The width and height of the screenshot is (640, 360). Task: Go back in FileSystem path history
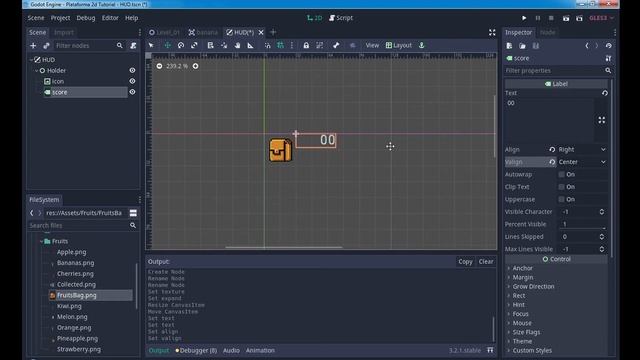(31, 213)
